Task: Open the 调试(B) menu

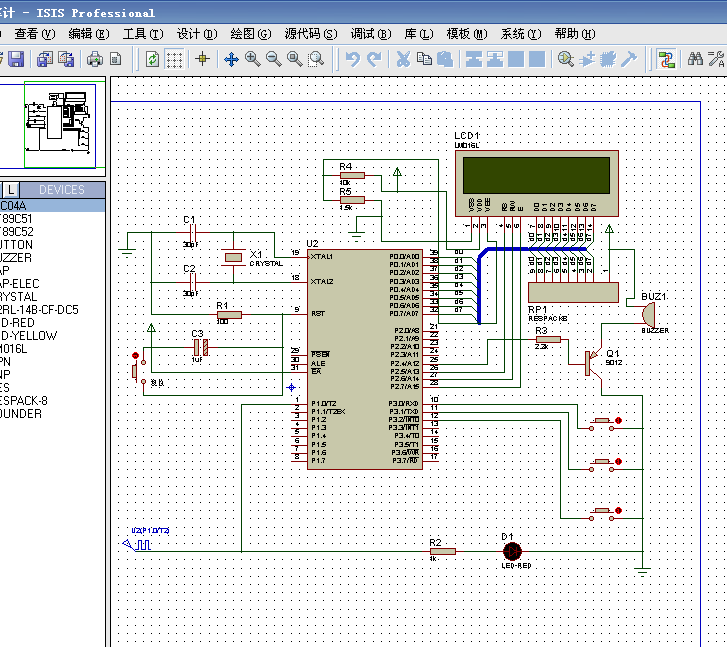Action: coord(371,34)
